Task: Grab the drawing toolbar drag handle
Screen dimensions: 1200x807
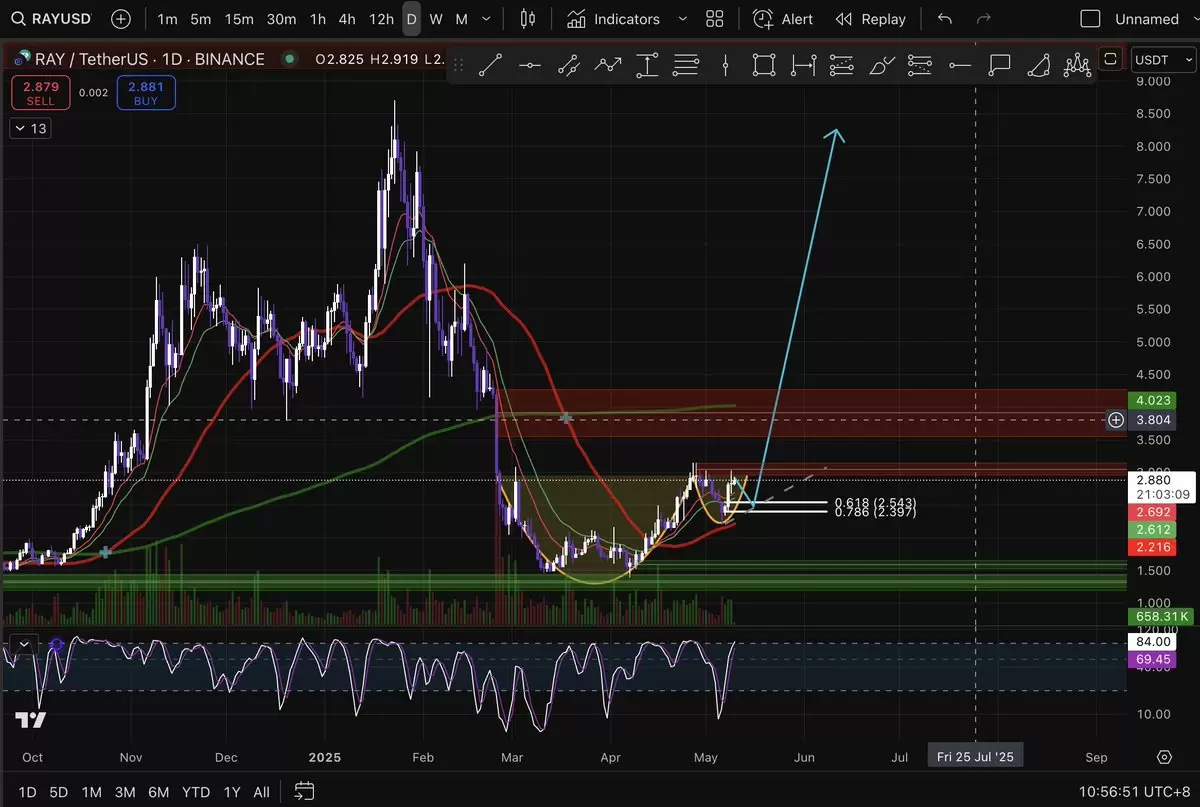Action: 459,66
